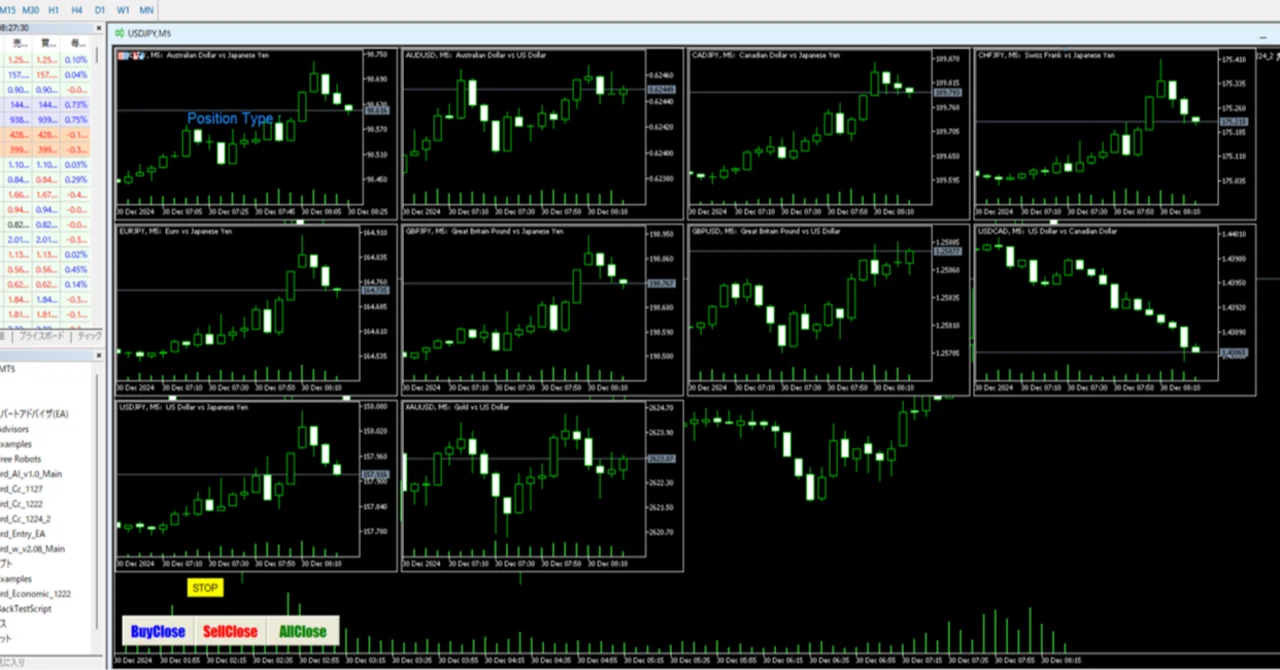Switch timeframe to H1

point(54,9)
